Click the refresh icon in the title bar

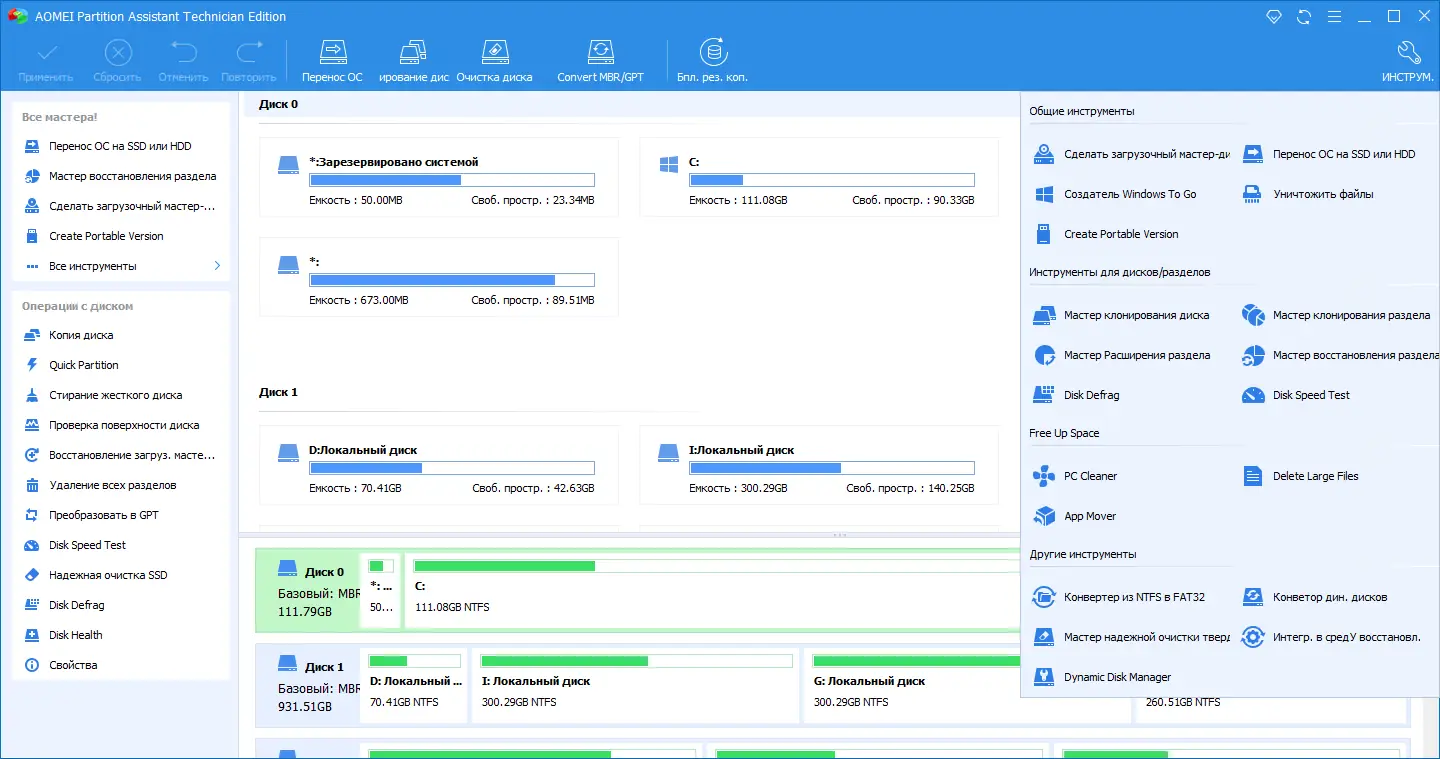point(1303,17)
